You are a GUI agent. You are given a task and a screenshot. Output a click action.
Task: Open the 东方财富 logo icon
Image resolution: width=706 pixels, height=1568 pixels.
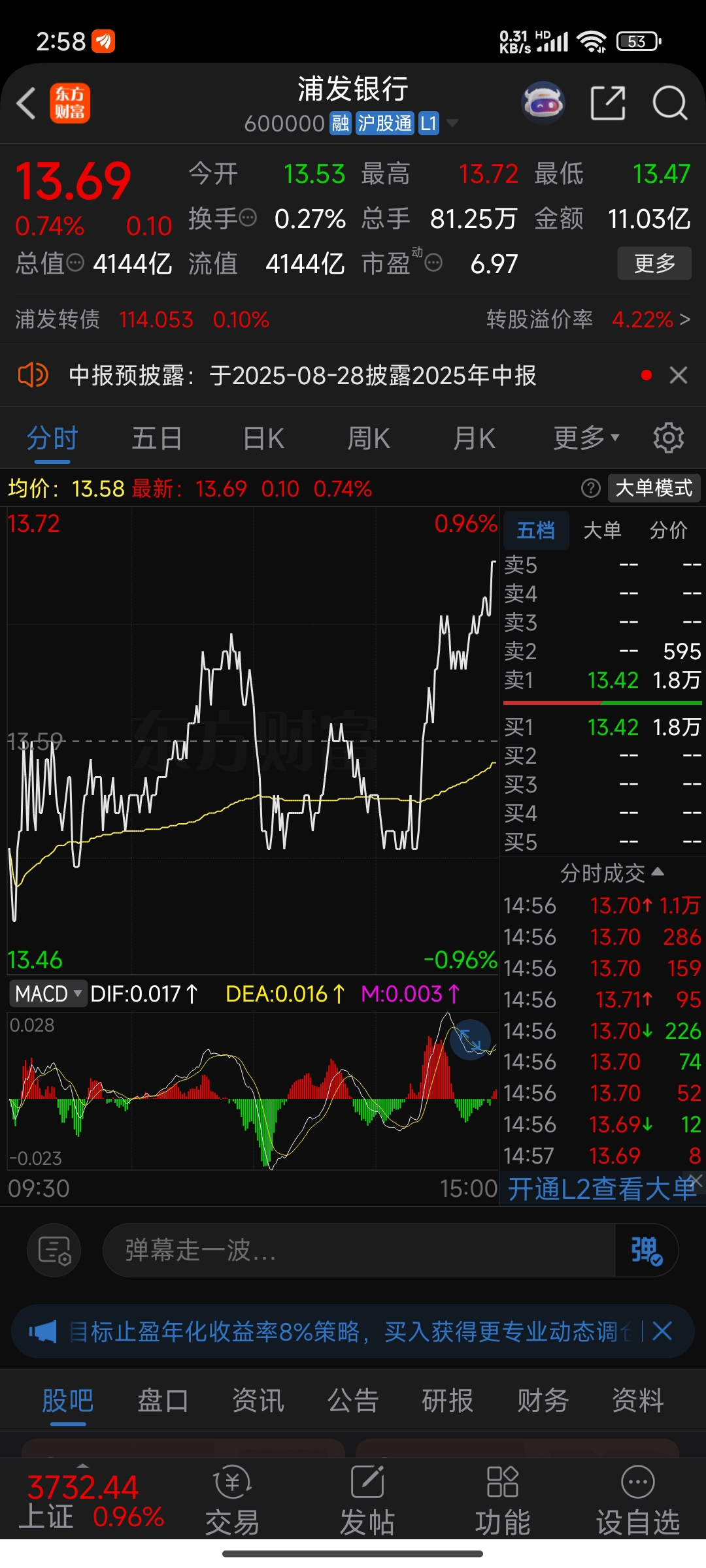pyautogui.click(x=70, y=103)
